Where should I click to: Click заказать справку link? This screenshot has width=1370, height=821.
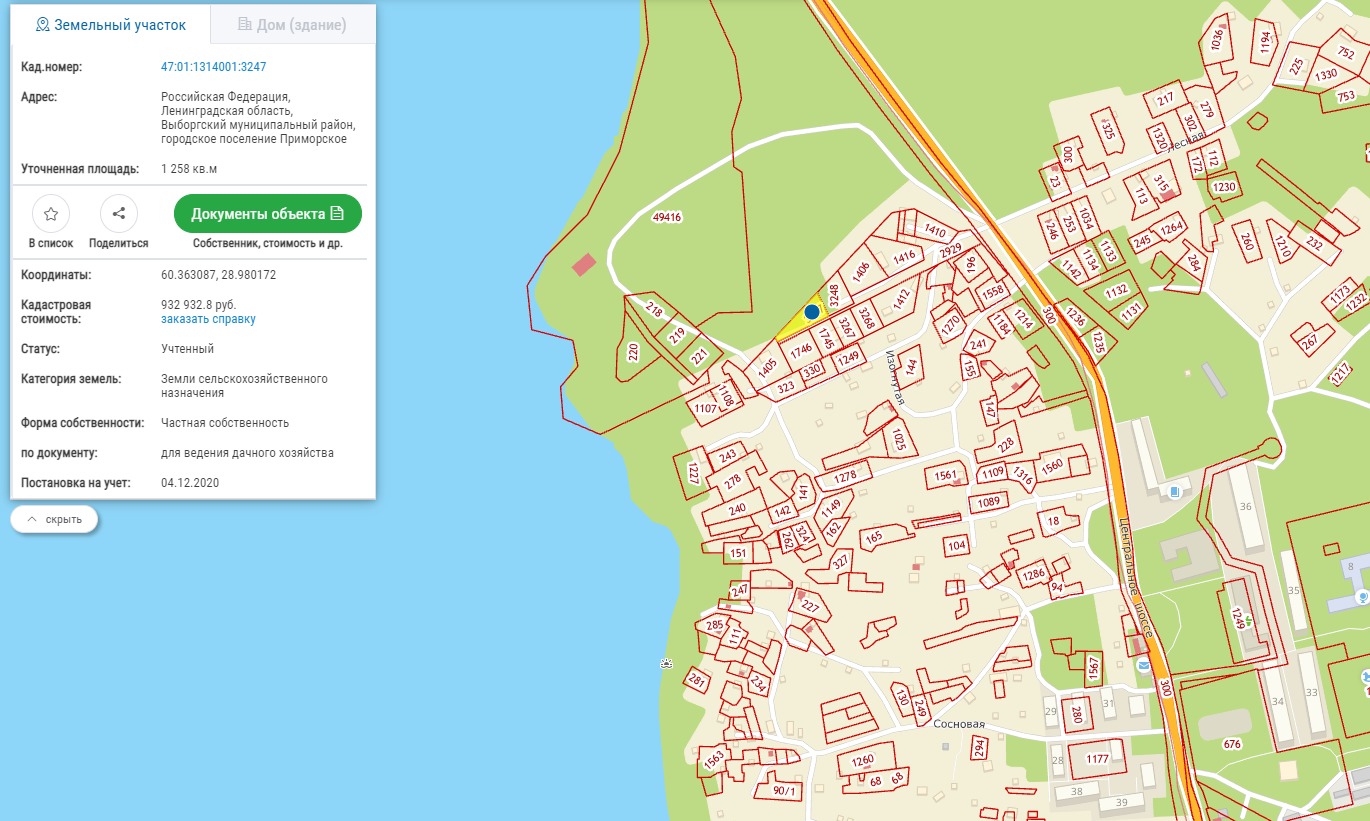pyautogui.click(x=208, y=319)
